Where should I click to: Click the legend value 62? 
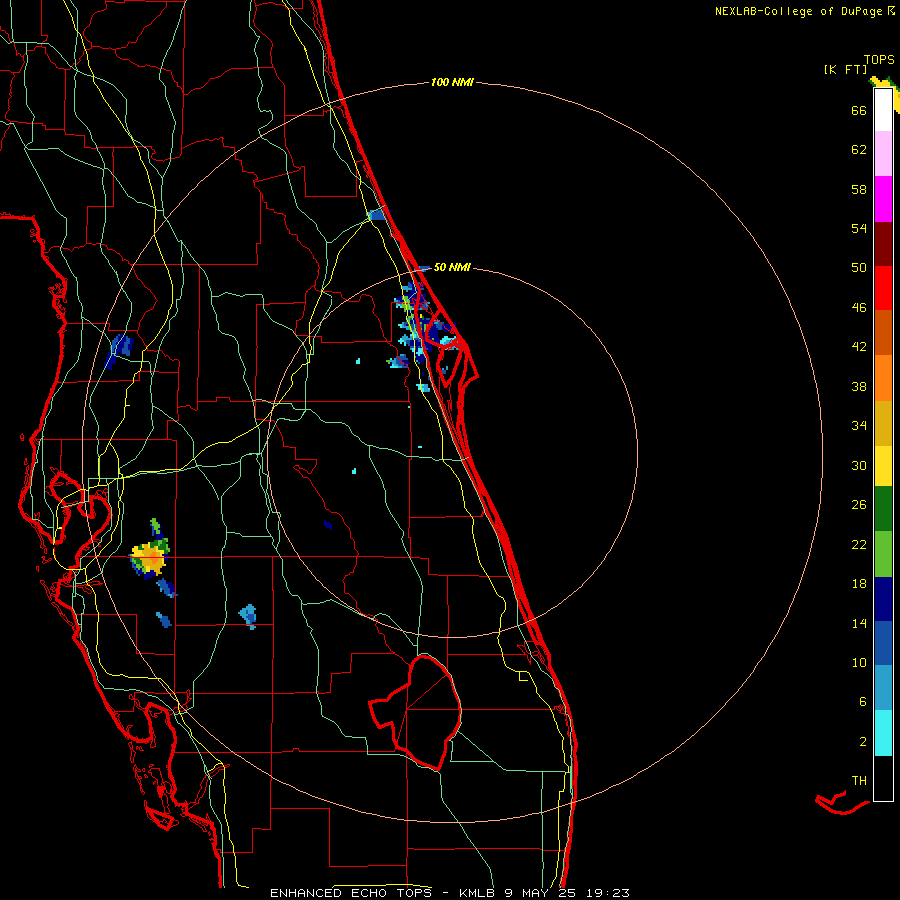[x=859, y=150]
